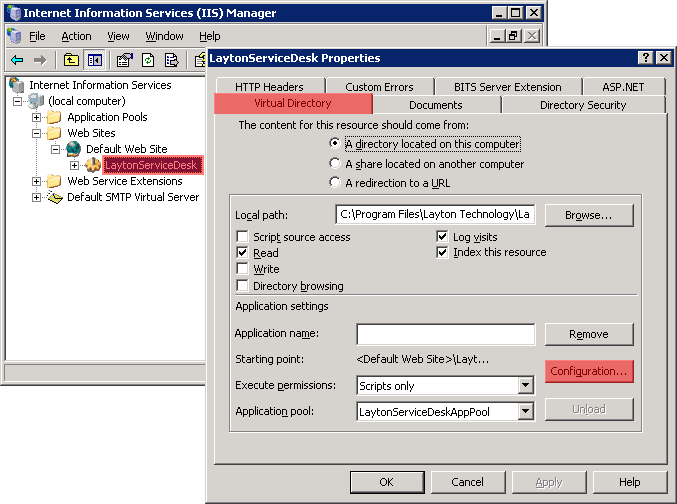677x504 pixels.
Task: Uncheck Index this resource checkbox
Action: pyautogui.click(x=442, y=252)
